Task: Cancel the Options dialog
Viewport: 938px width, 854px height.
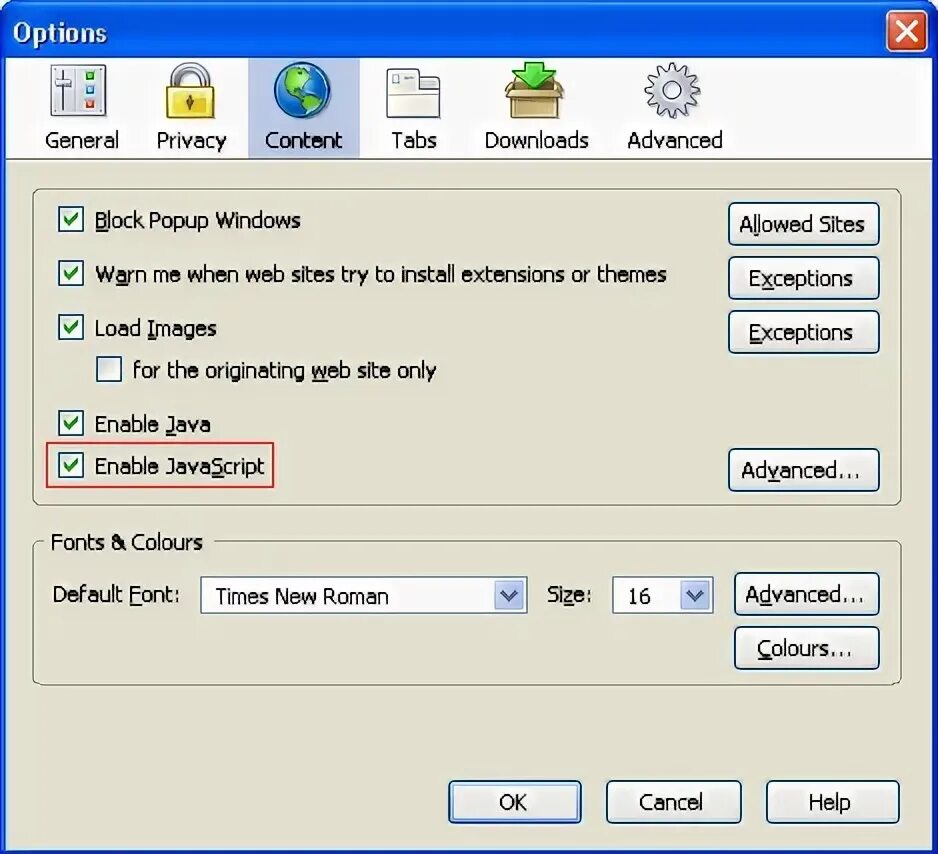Action: (673, 802)
